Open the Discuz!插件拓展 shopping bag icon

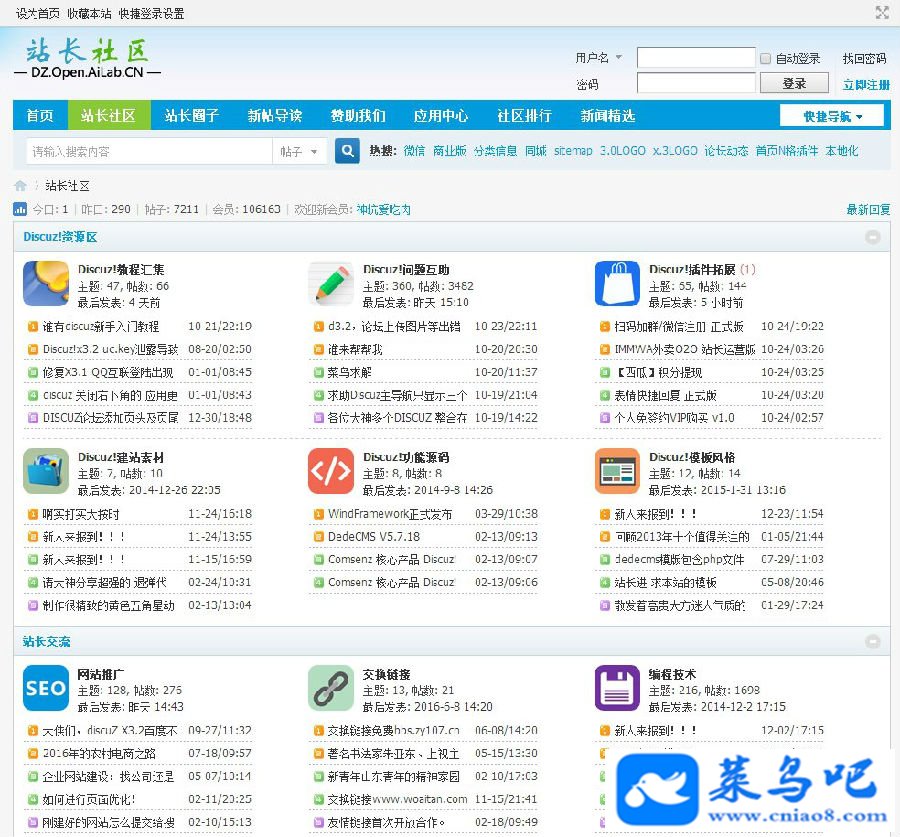617,284
